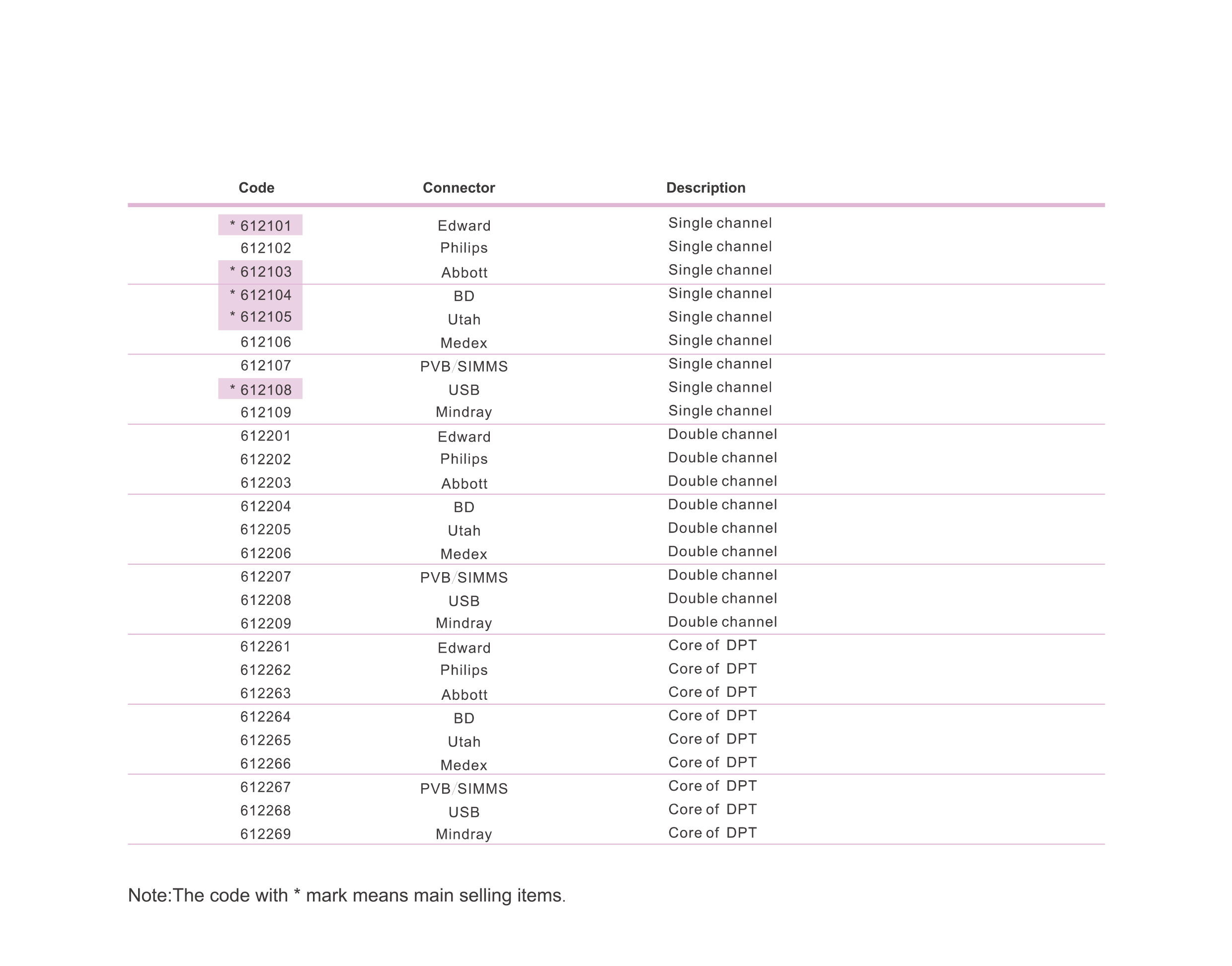Click Double channel description for 612204
Image resolution: width=1232 pixels, height=966 pixels.
point(722,505)
